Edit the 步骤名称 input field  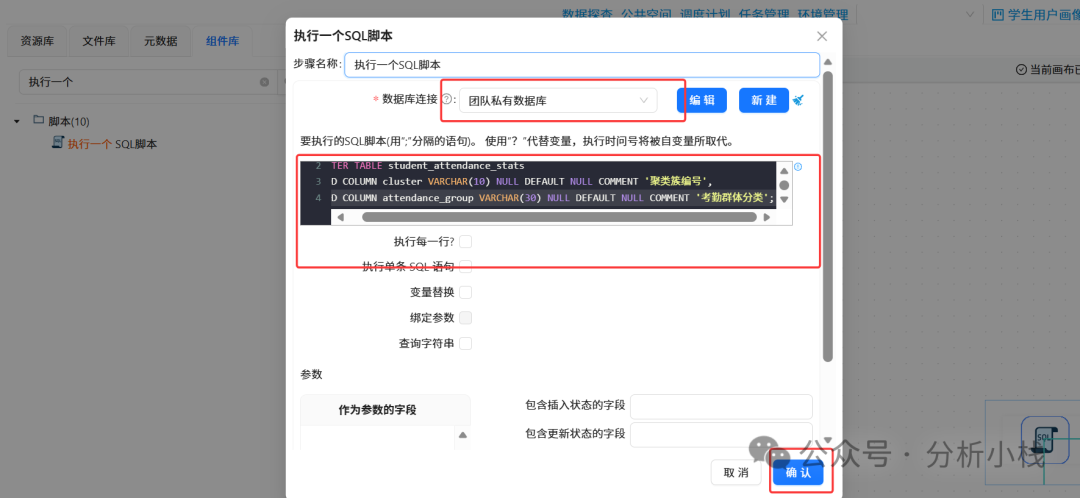(582, 65)
